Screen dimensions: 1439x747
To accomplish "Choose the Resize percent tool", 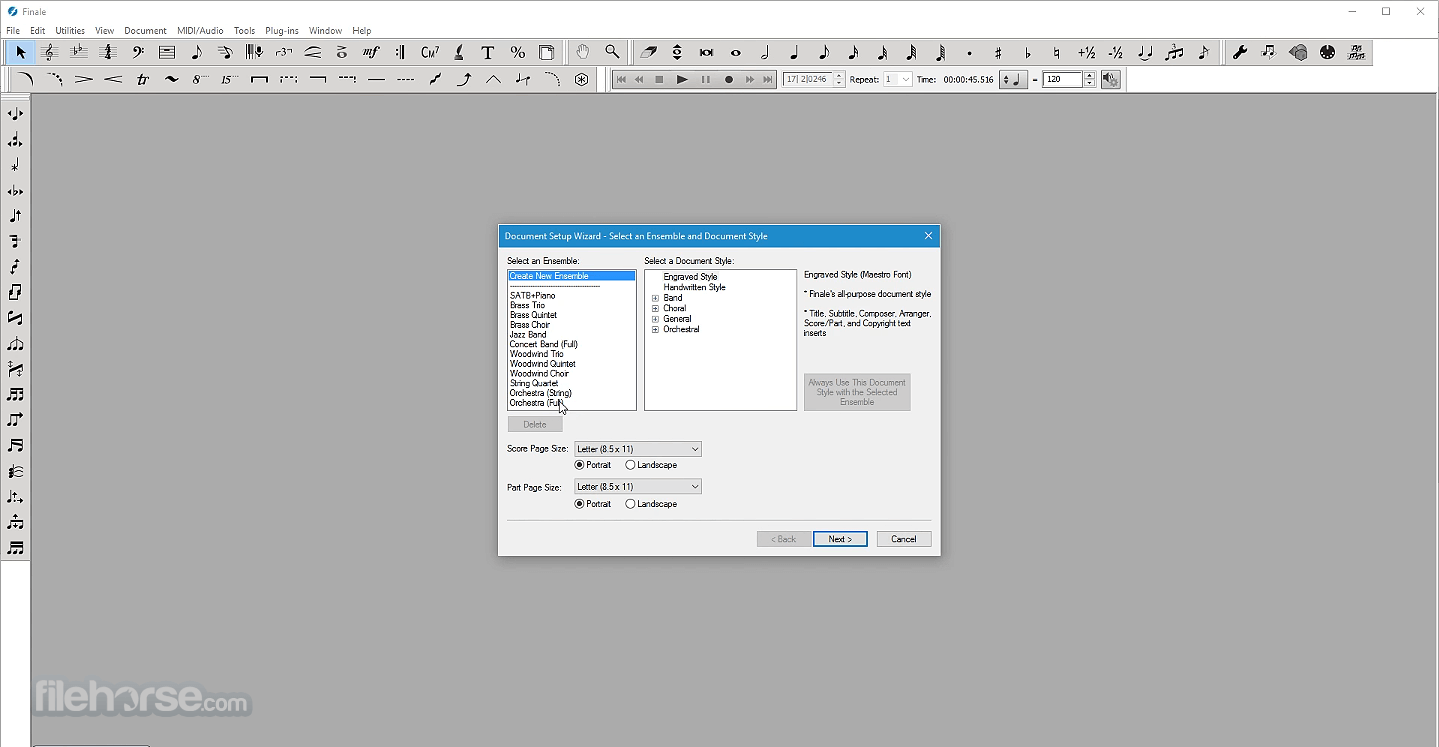I will (517, 52).
